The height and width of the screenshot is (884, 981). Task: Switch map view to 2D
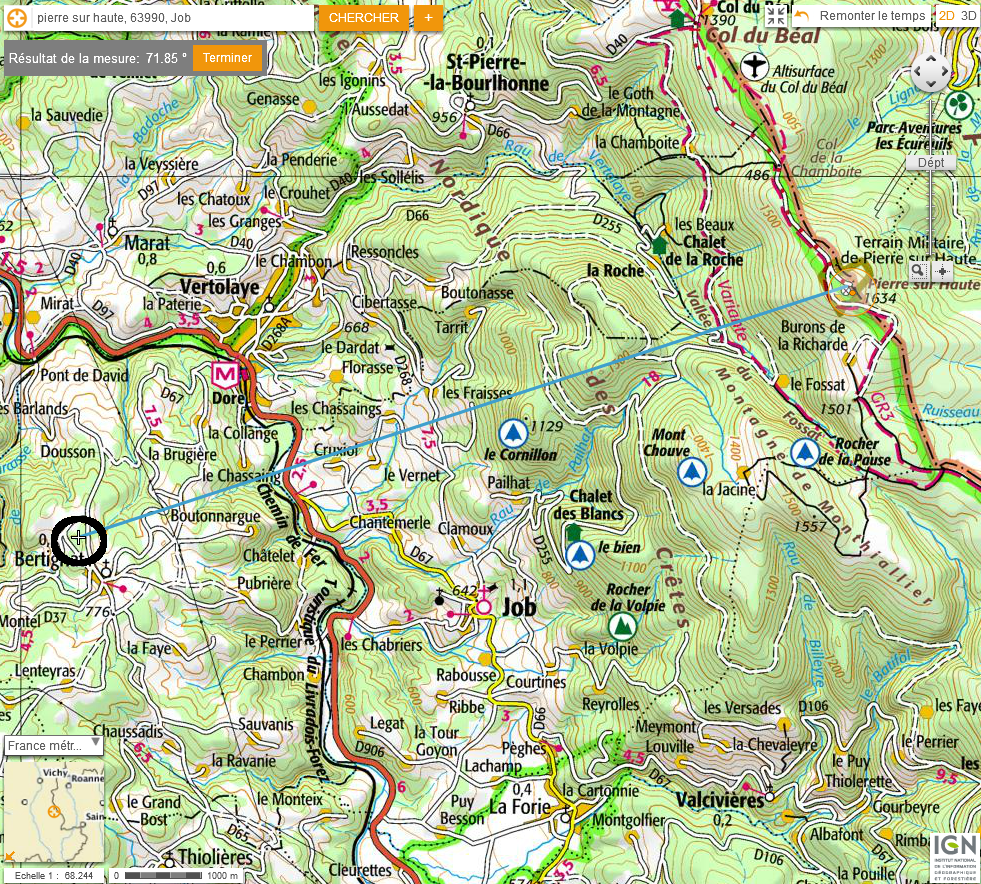[x=946, y=16]
